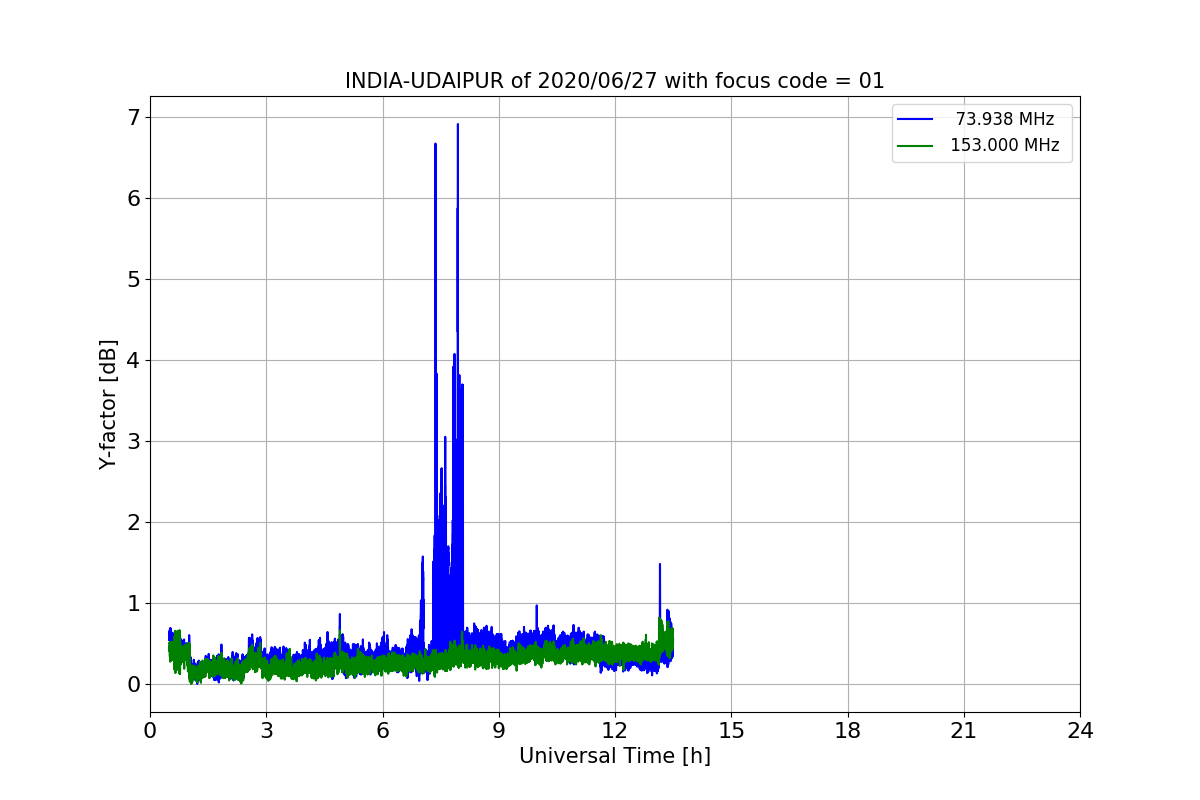Click the y-axis tick label 4
This screenshot has width=1200, height=800.
(x=134, y=360)
